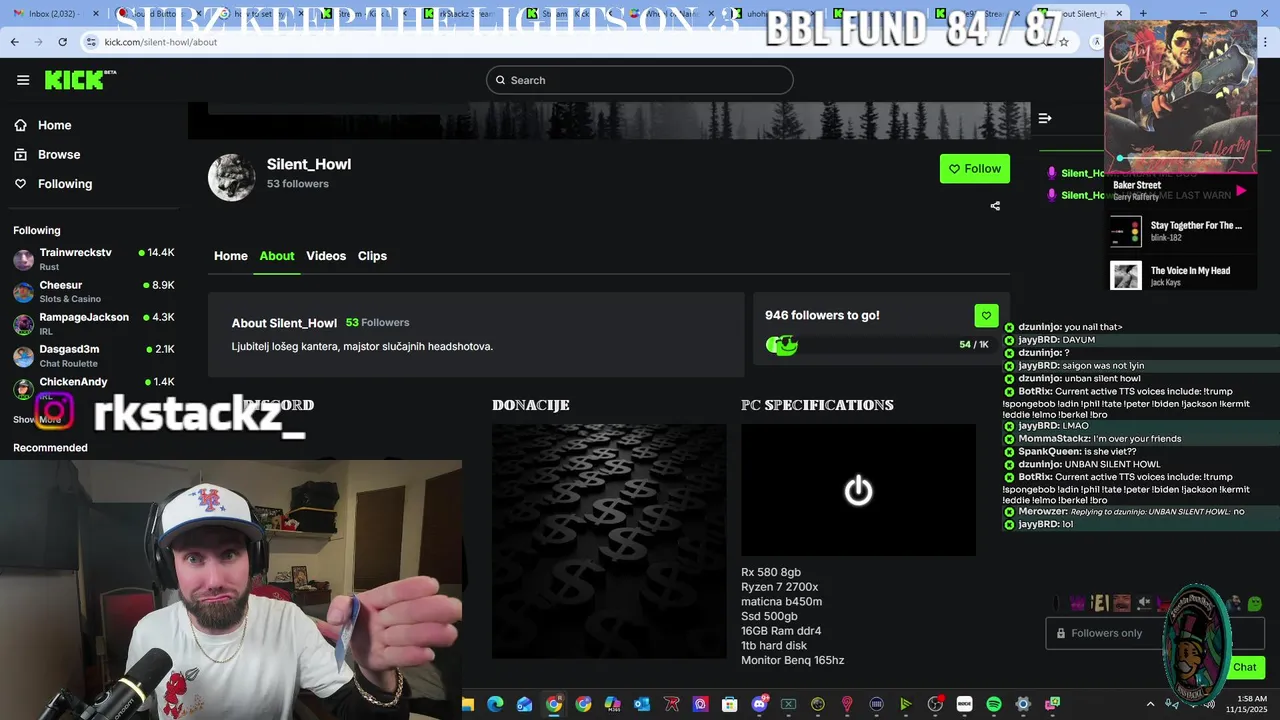1280x720 pixels.
Task: Click Silent_Howl profile avatar
Action: [232, 178]
